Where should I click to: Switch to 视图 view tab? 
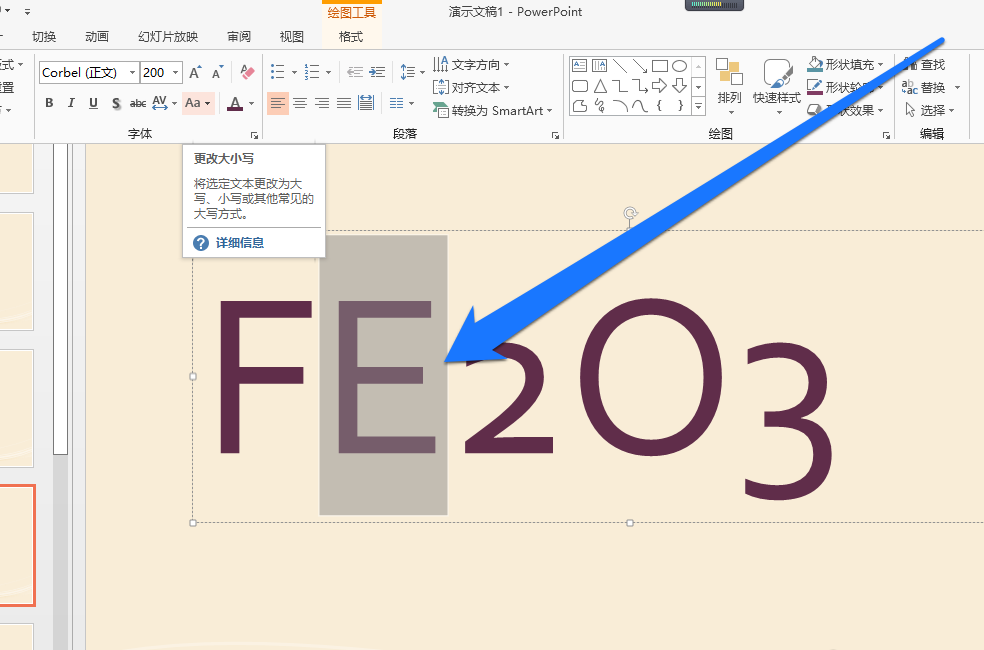pyautogui.click(x=291, y=37)
